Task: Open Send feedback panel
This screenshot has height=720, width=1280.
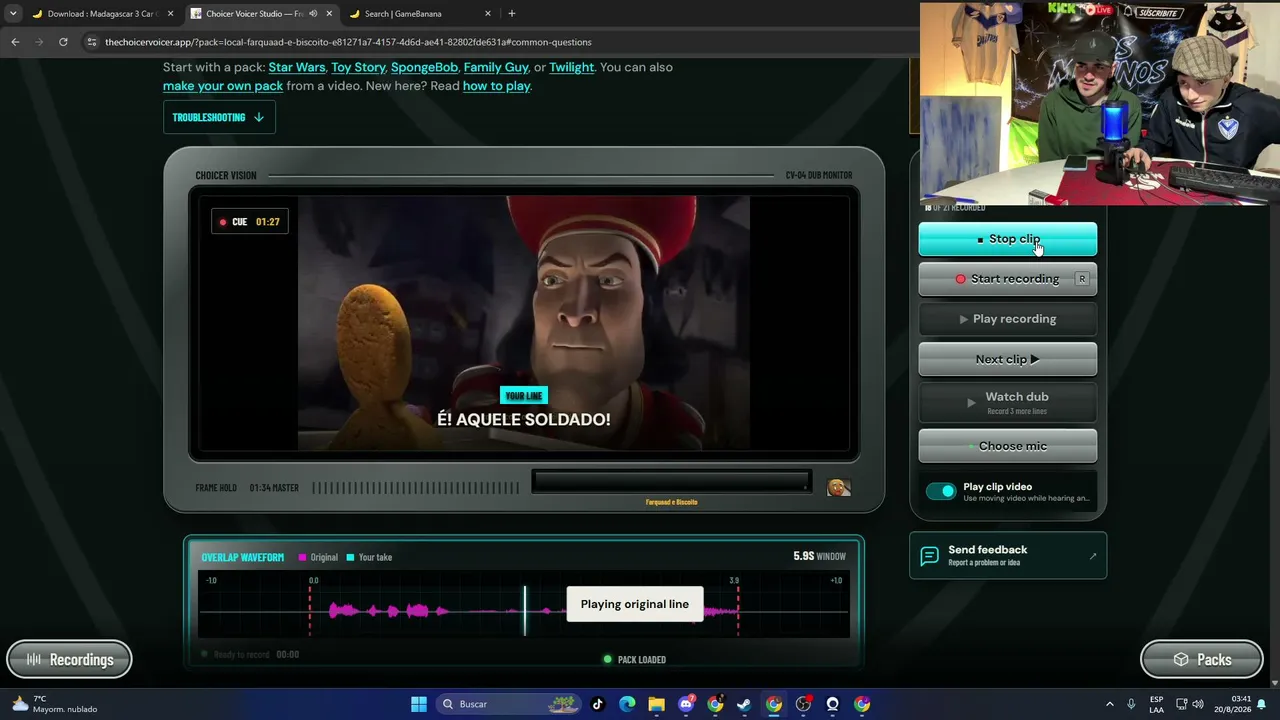Action: pos(1008,555)
